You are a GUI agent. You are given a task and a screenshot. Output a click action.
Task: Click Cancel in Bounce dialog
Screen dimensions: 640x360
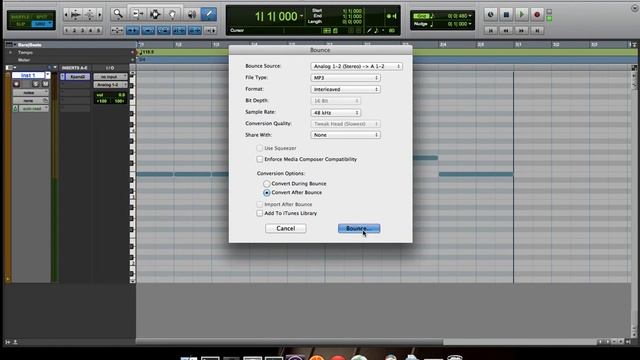click(x=286, y=229)
